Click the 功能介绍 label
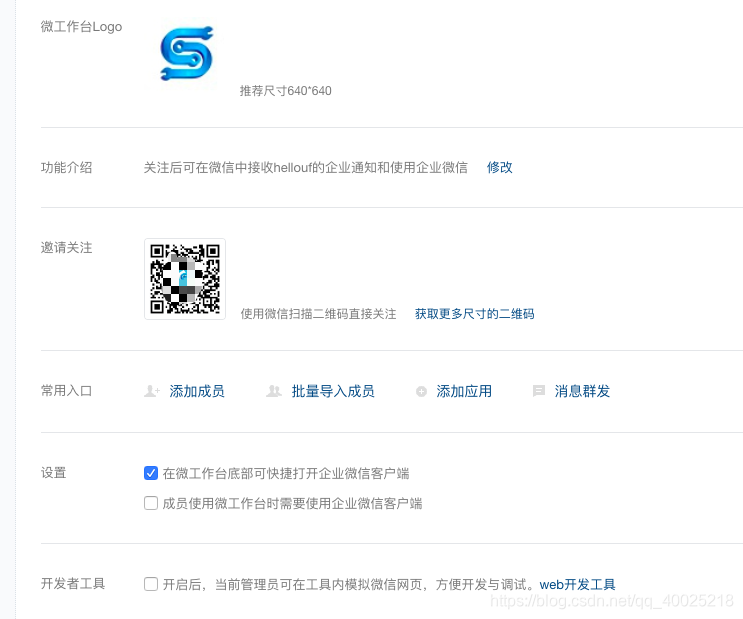Viewport: 743px width, 619px height. pos(66,167)
